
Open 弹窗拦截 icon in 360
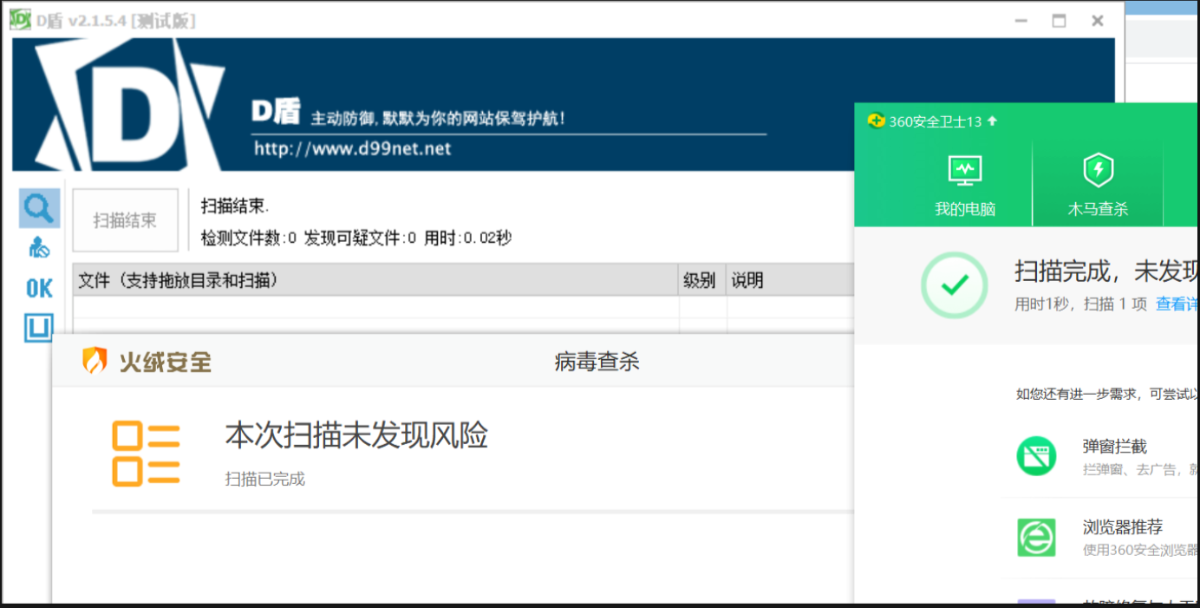[1036, 456]
